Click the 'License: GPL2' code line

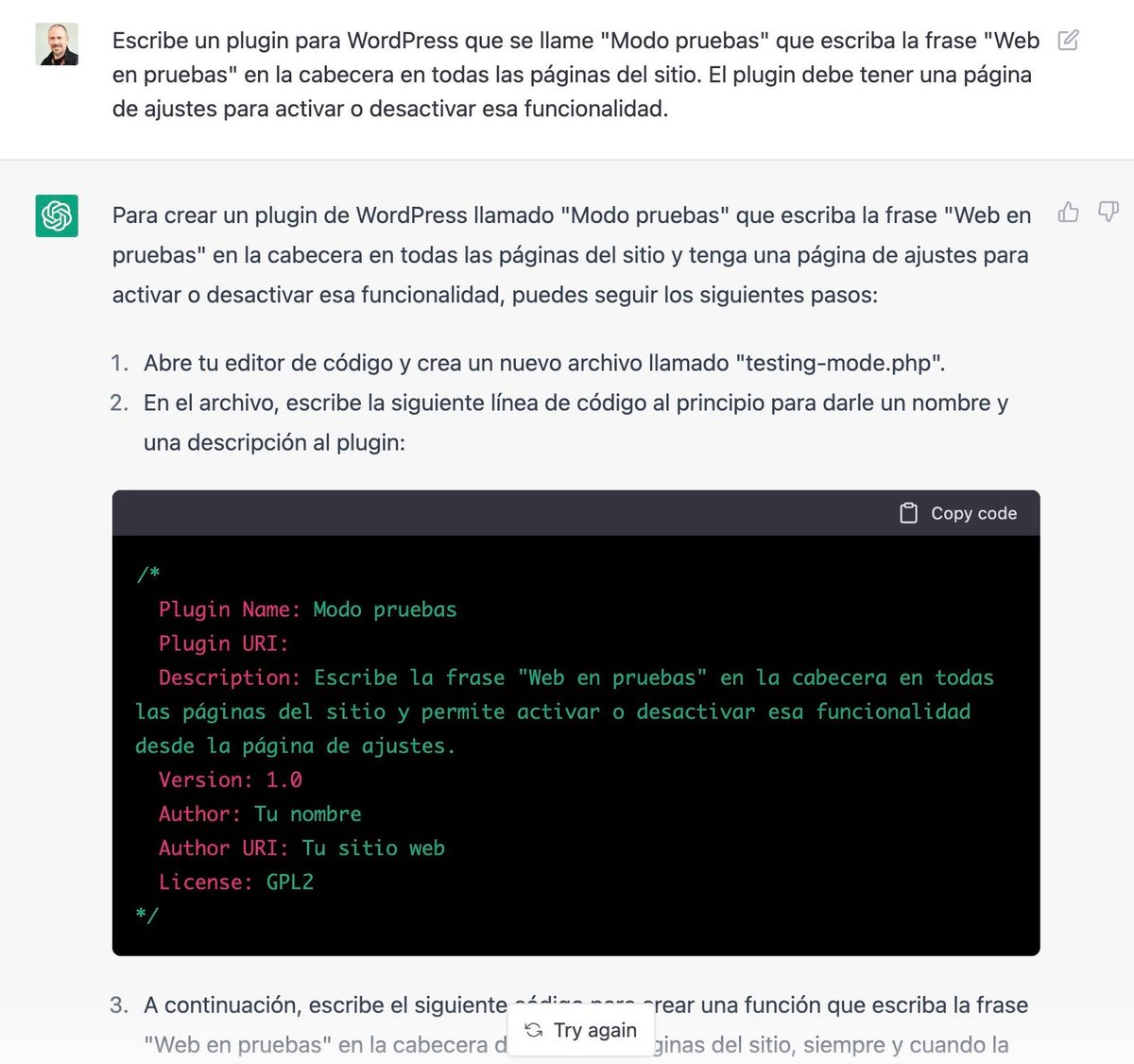tap(236, 882)
